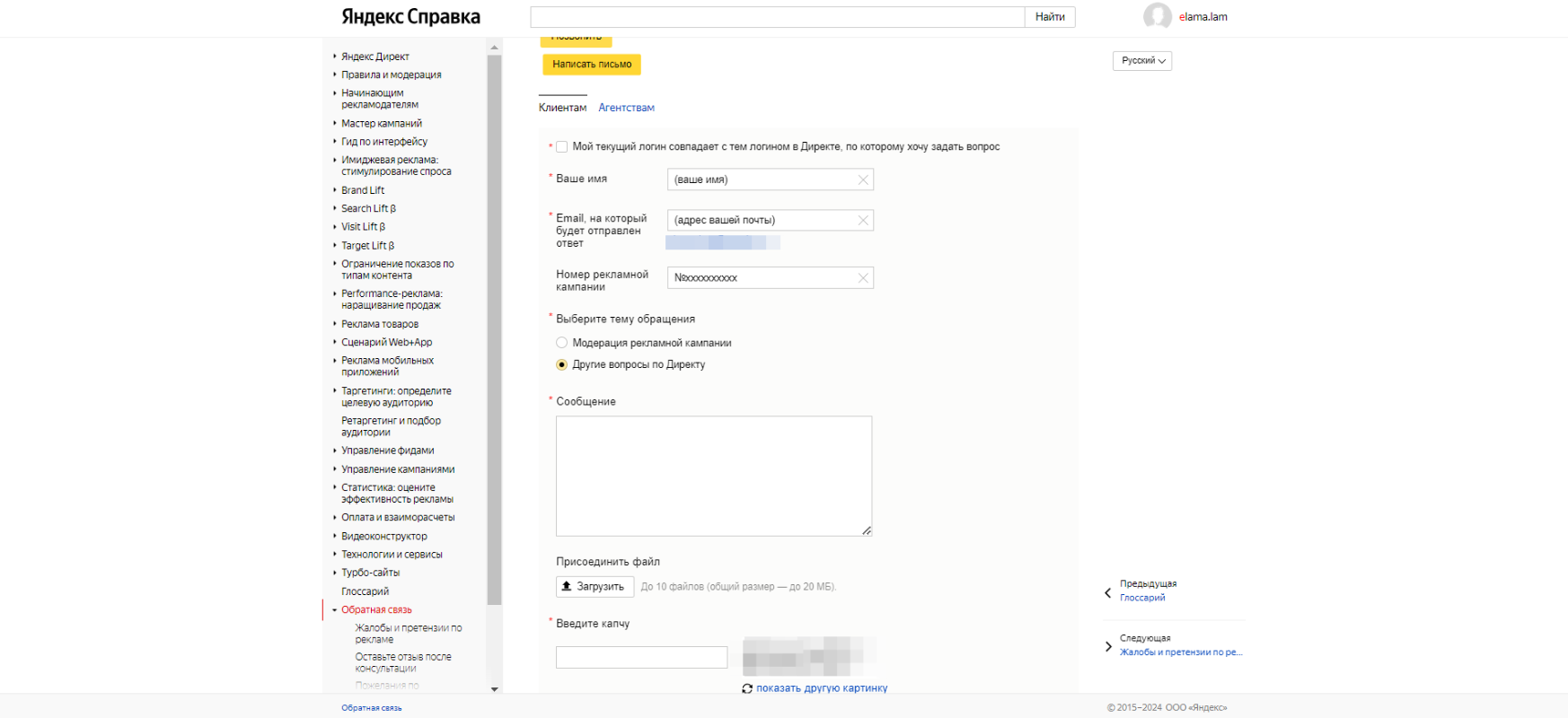Open 'Глоссарий' sidebar item
1568x718 pixels.
(365, 591)
